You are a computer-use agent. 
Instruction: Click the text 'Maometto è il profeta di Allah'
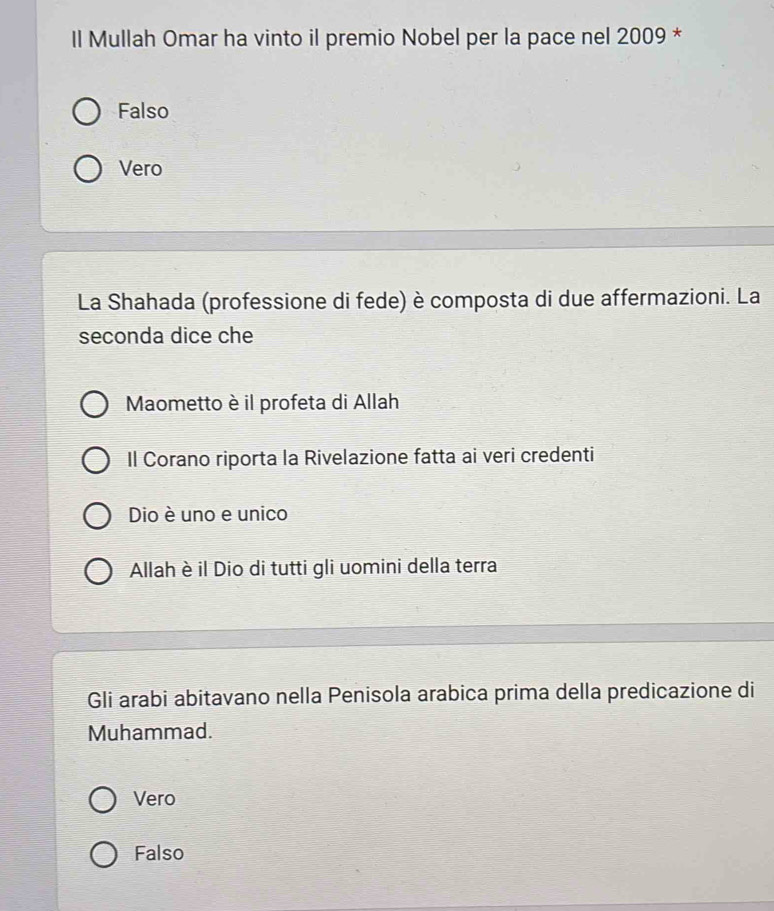(263, 402)
